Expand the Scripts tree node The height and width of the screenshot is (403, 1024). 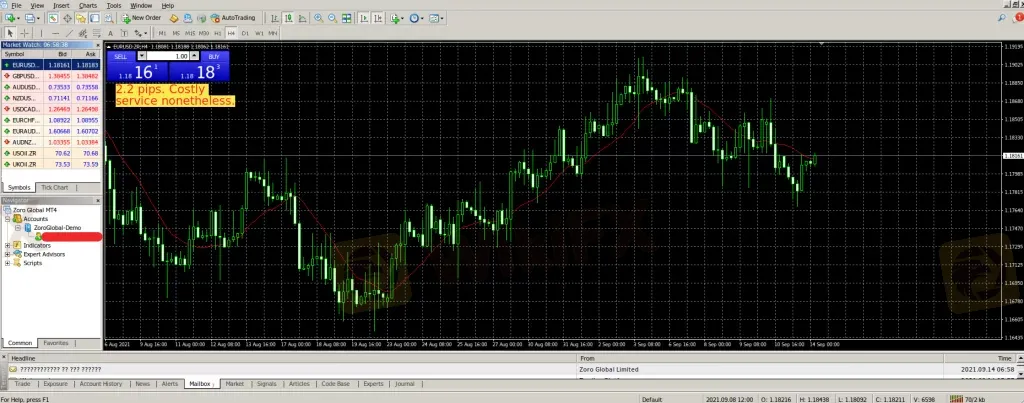pyautogui.click(x=8, y=263)
